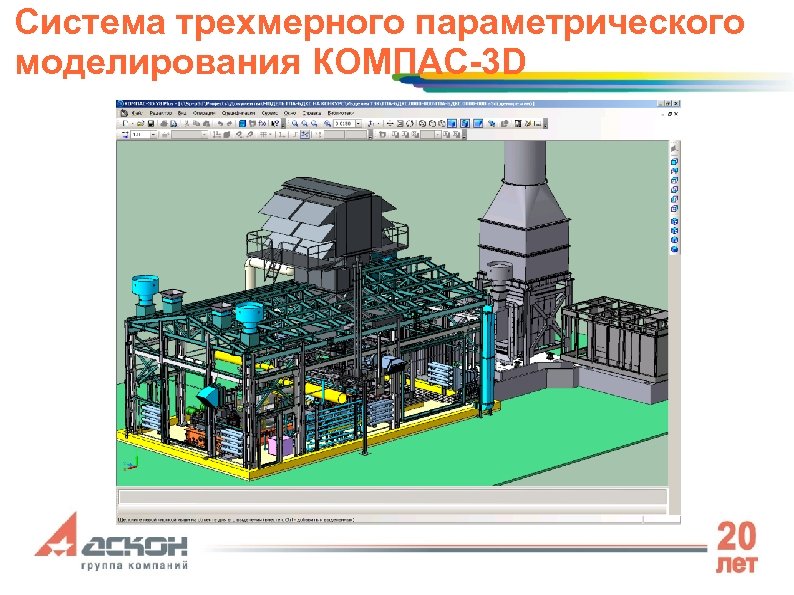Open the Файл menu in KOMPAS-3D

137,113
